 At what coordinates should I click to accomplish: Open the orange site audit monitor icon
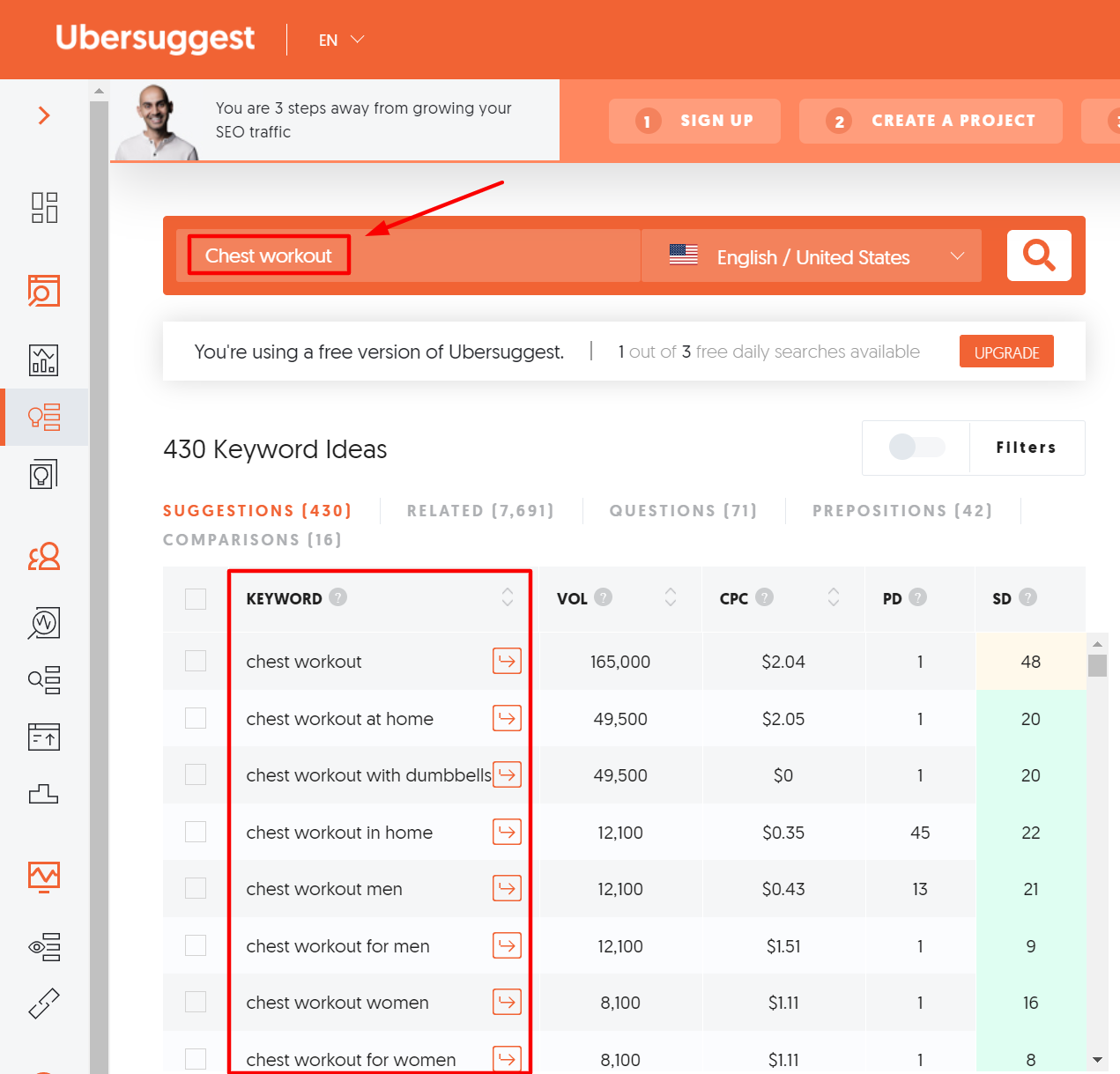pos(44,877)
